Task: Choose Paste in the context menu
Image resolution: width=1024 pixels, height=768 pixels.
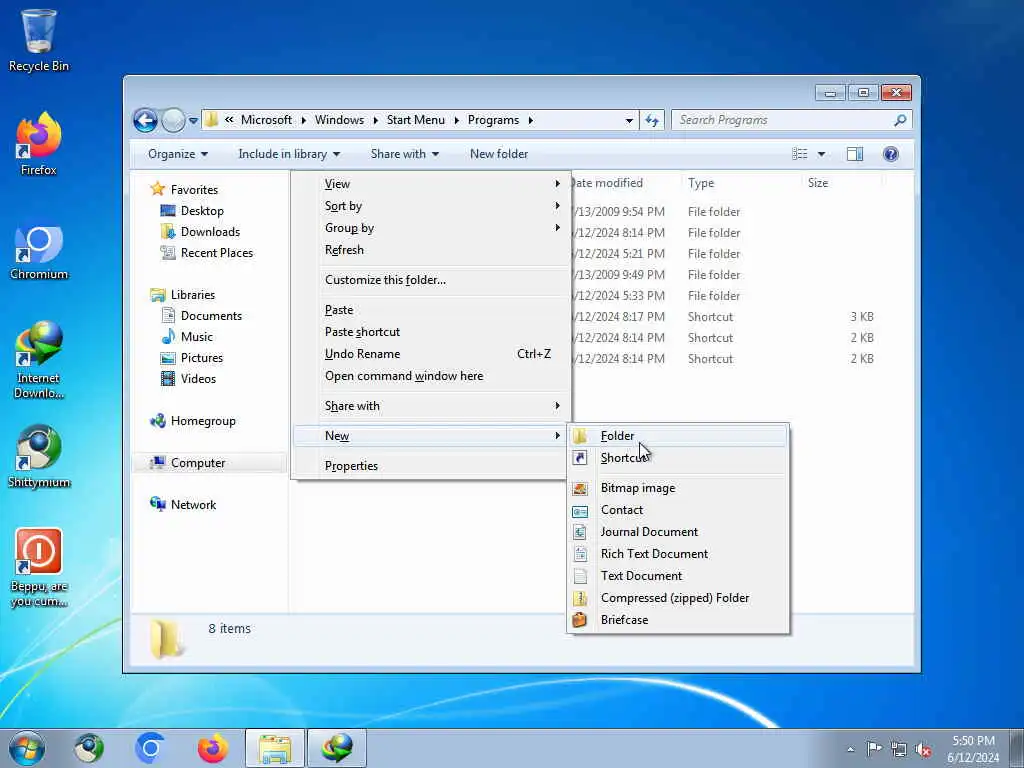Action: click(430, 310)
